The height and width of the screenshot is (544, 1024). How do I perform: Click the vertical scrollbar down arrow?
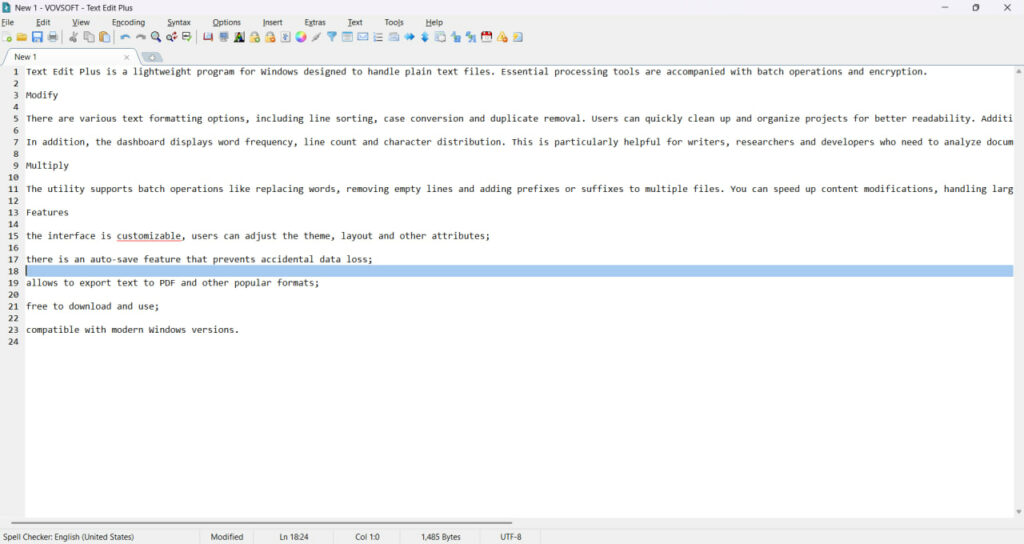[x=1019, y=512]
